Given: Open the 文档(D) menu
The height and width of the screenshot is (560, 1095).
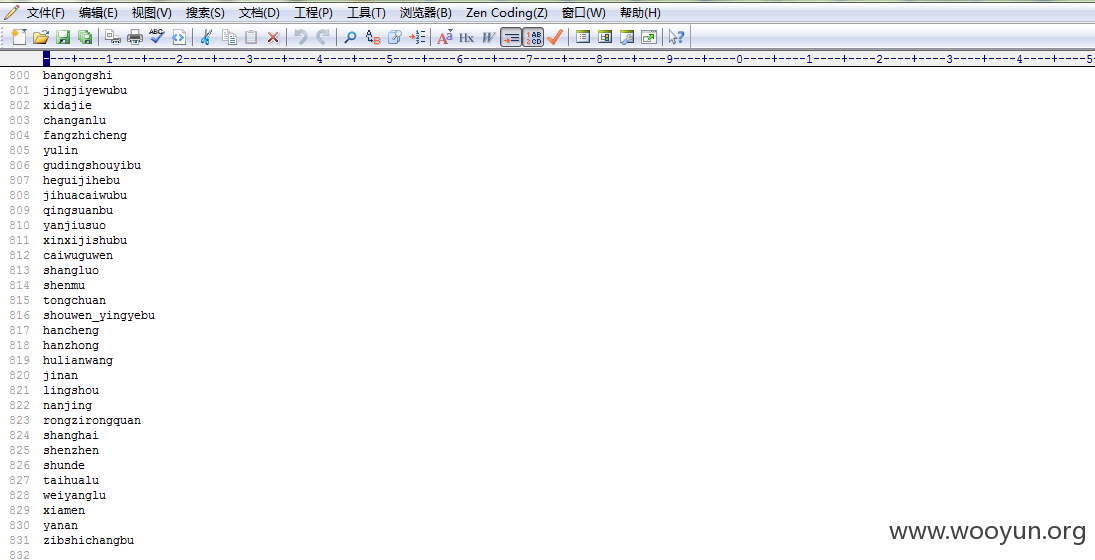Looking at the screenshot, I should [x=259, y=13].
